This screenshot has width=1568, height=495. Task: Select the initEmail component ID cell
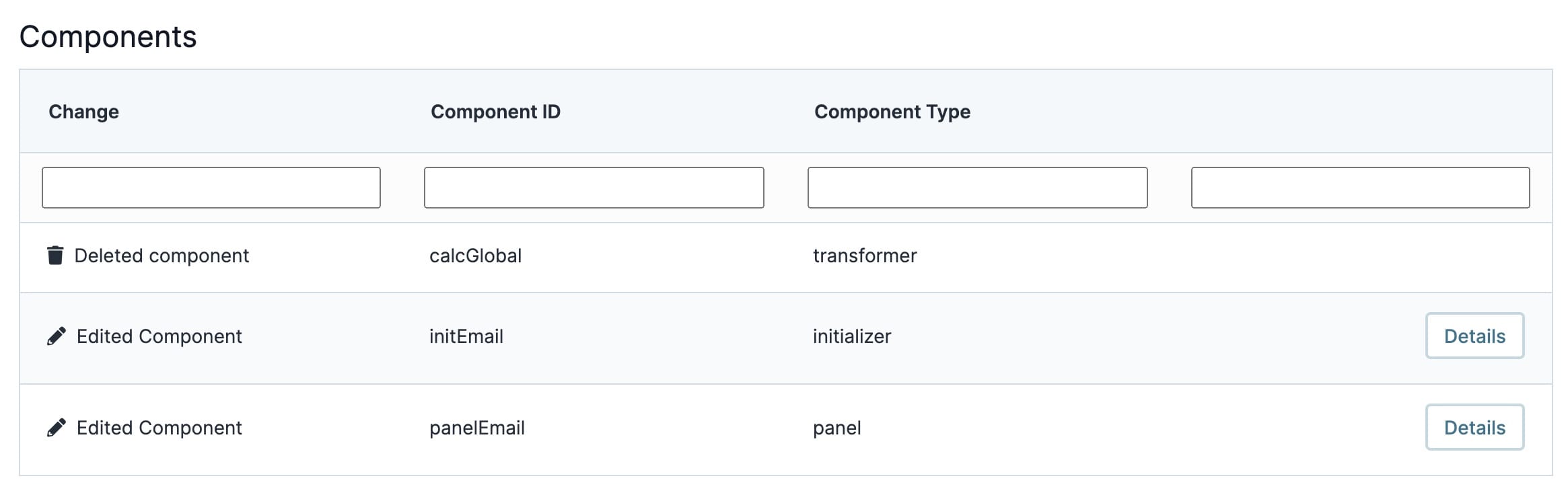pos(466,336)
